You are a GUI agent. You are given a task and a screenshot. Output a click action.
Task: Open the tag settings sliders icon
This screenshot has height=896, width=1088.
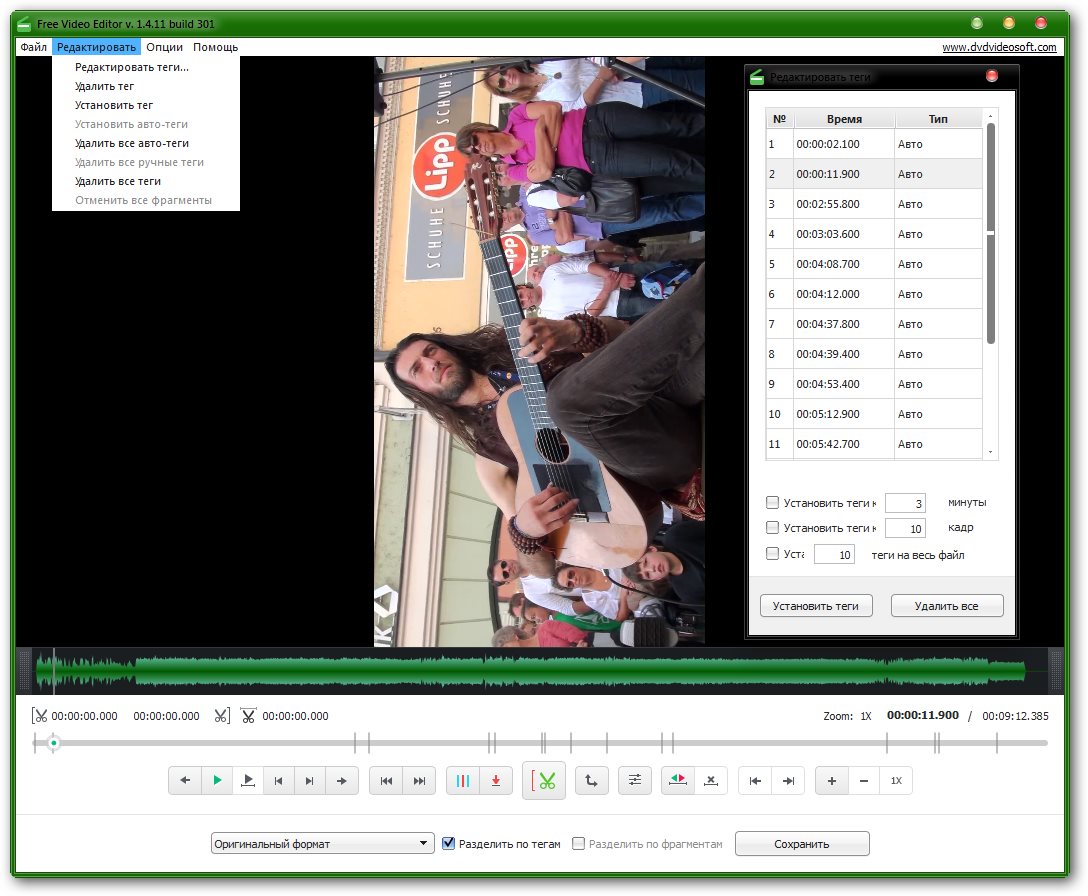[x=635, y=781]
